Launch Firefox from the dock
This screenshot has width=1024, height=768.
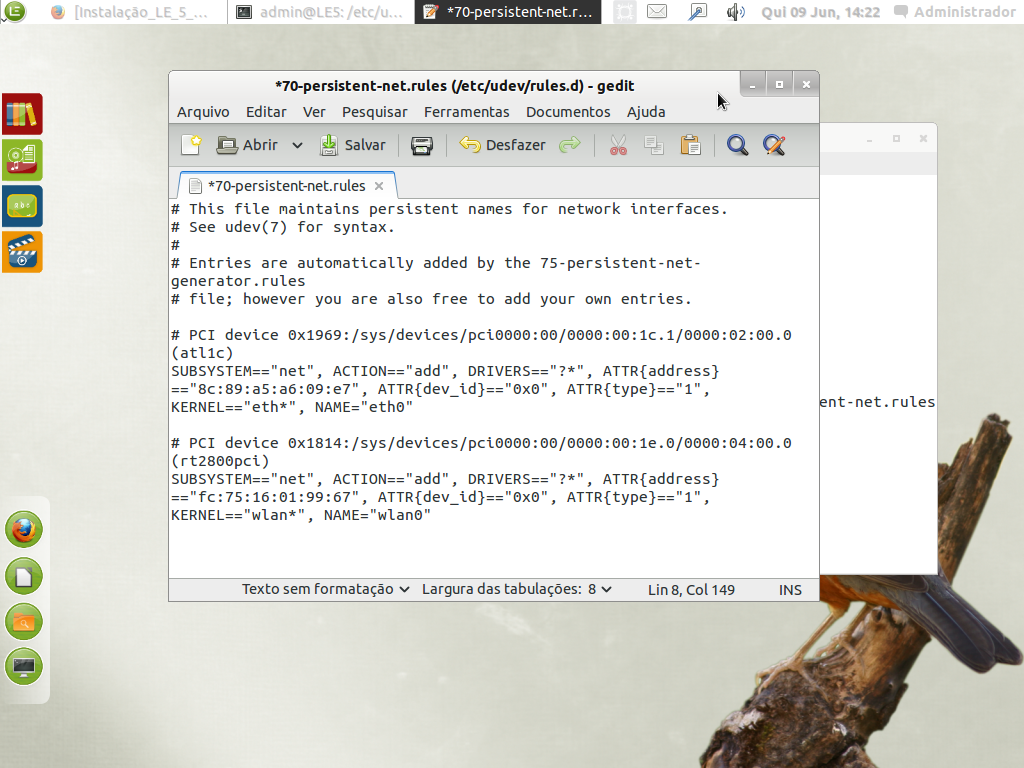[x=24, y=530]
